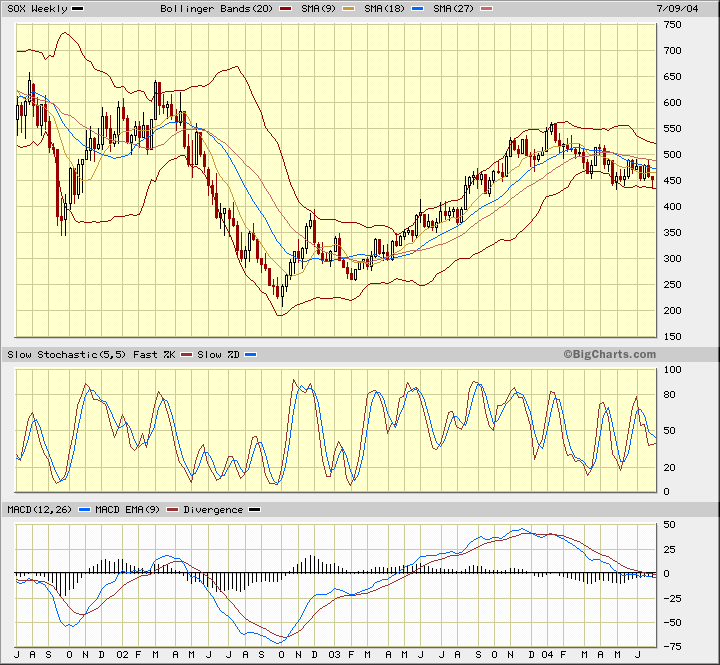Click the 0 stochastic axis label

pyautogui.click(x=666, y=492)
